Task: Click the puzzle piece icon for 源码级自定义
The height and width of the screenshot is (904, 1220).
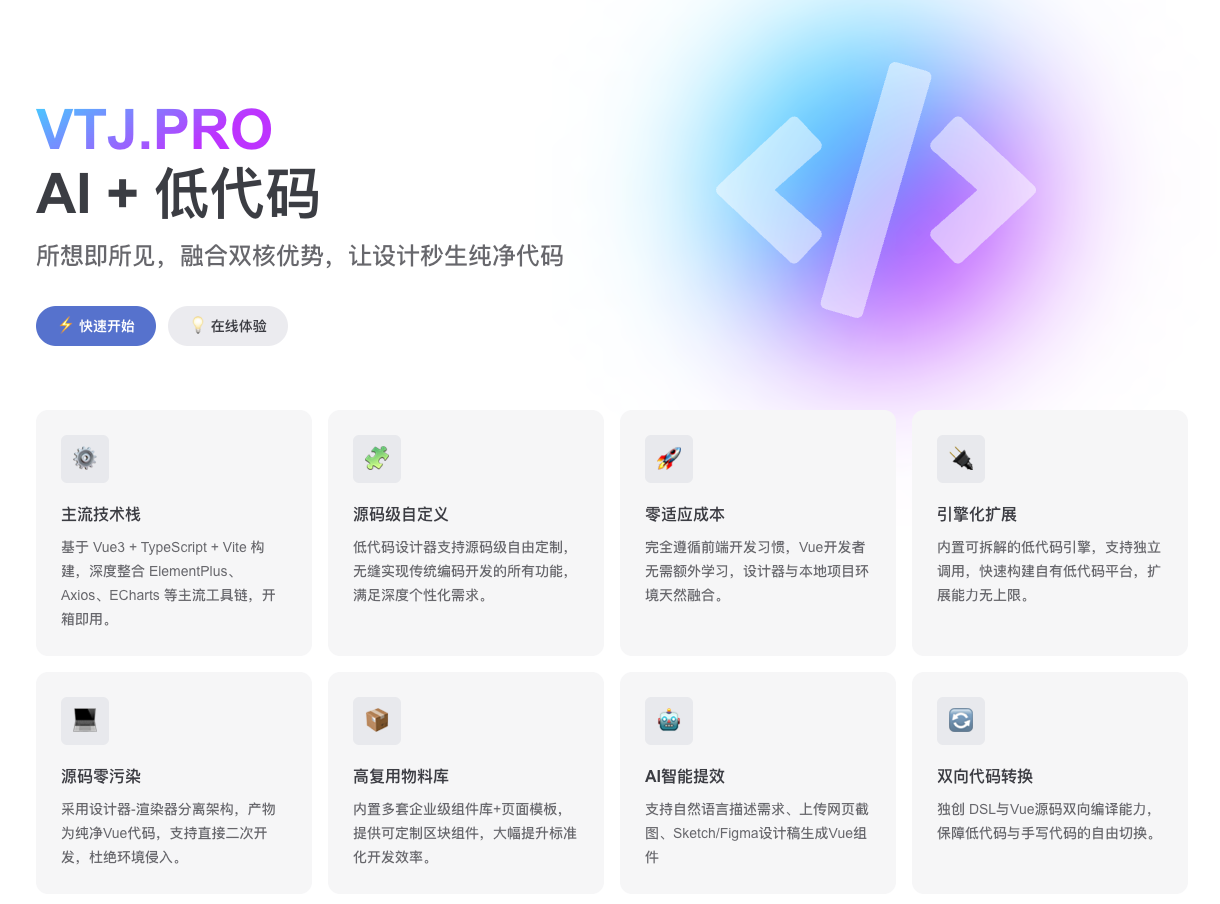Action: (x=377, y=459)
